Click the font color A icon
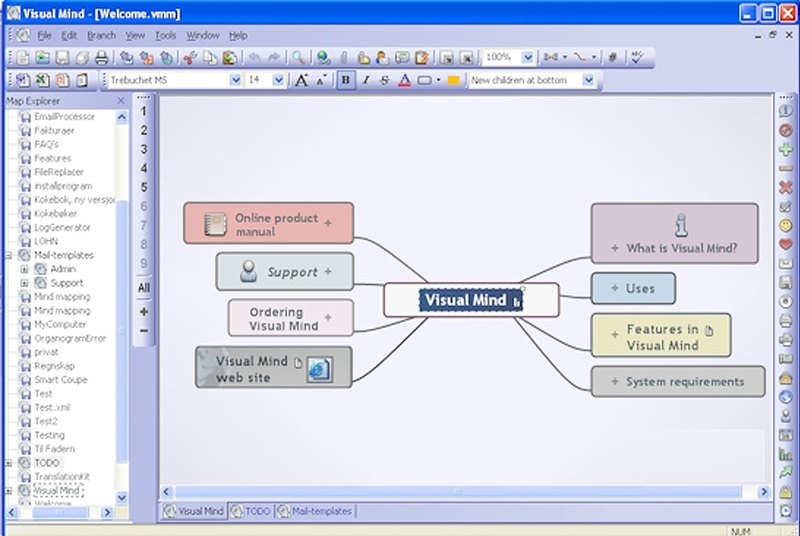 [404, 80]
